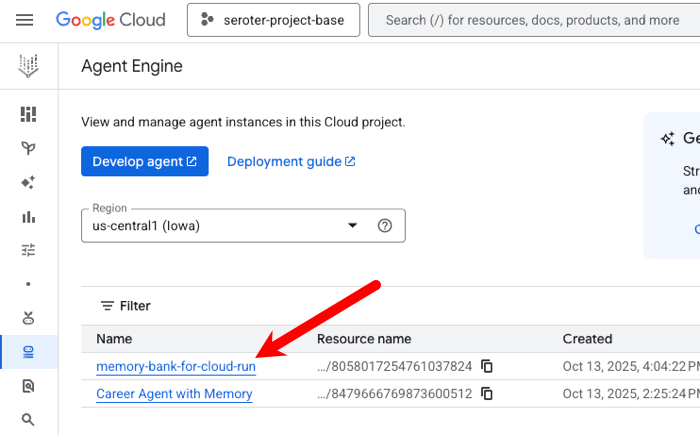Click the Region help question mark icon

pos(384,225)
